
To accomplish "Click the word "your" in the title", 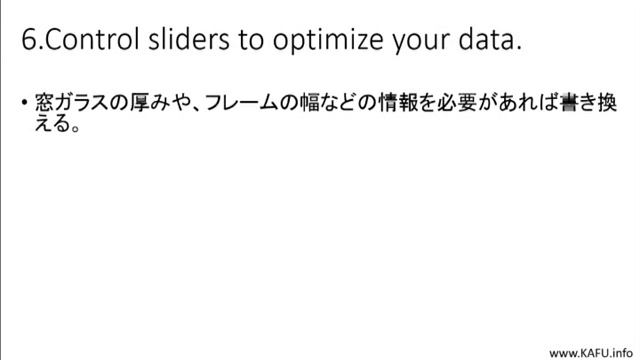I will [x=421, y=42].
